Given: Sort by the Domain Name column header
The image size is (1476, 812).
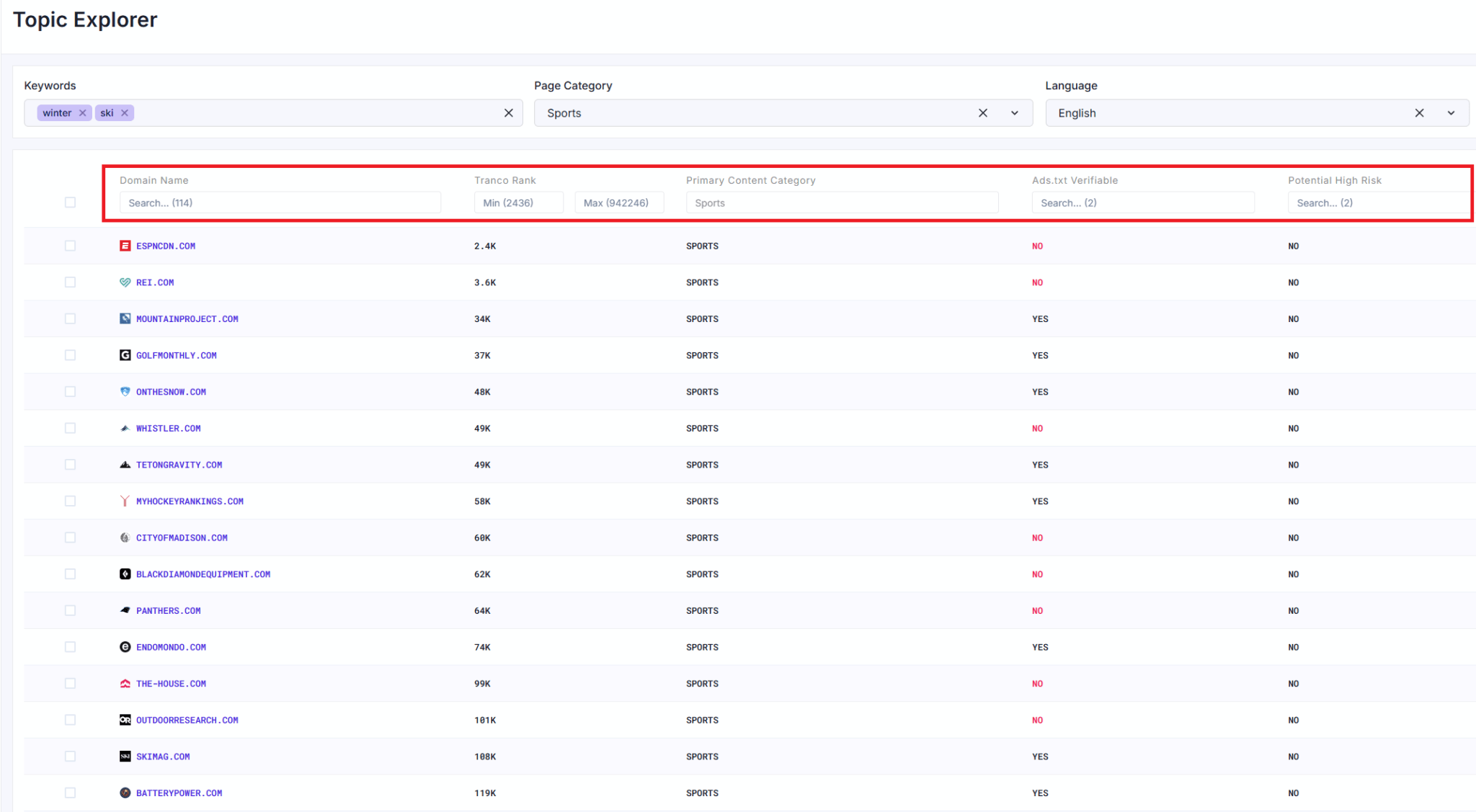Looking at the screenshot, I should [x=154, y=180].
